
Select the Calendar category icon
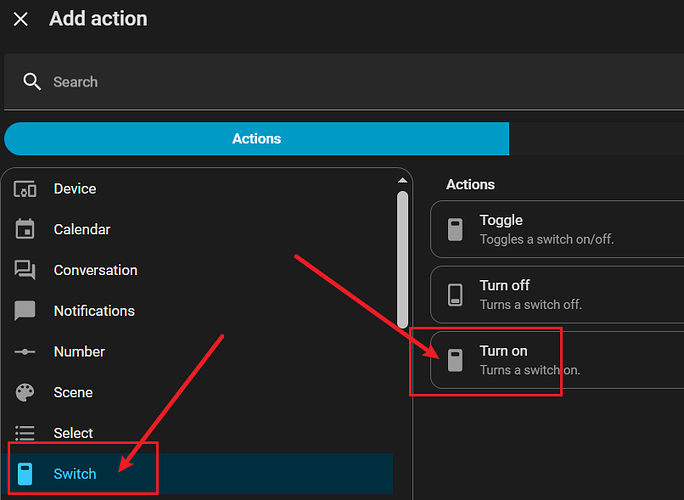[x=25, y=229]
